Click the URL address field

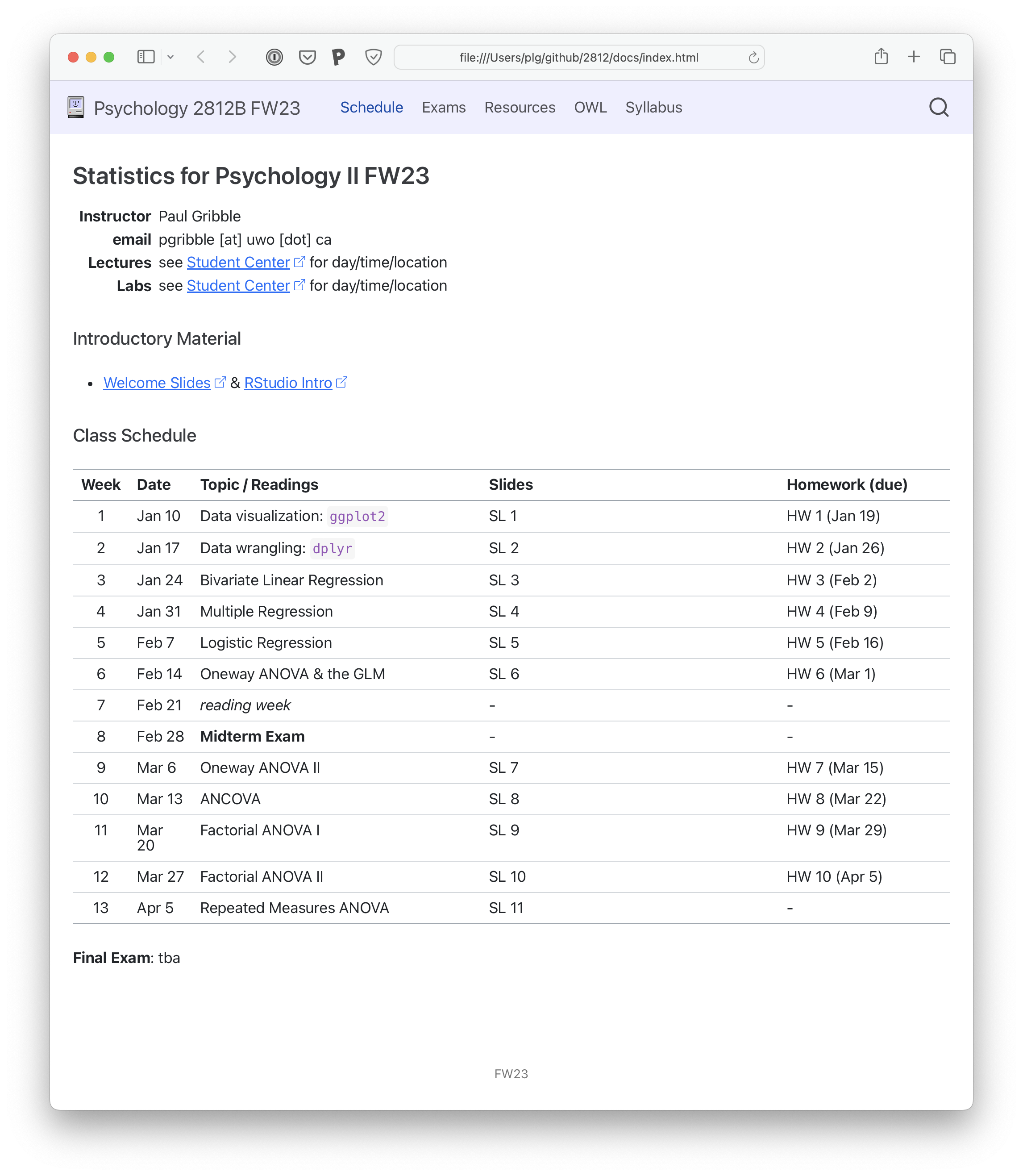tap(578, 58)
